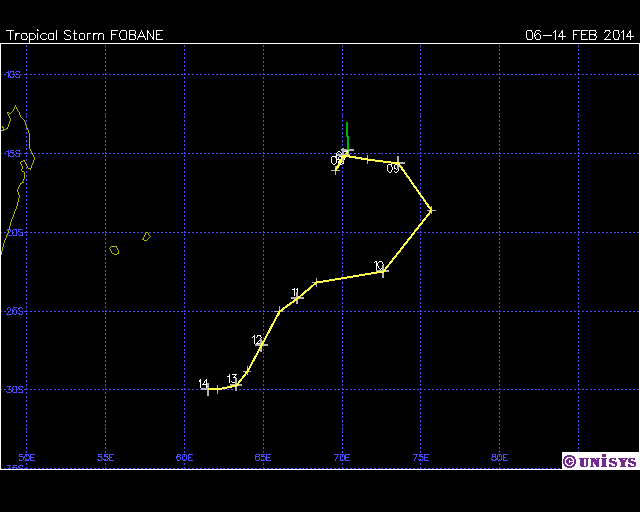
Task: Click the easternmost track point near 75E
Action: (431, 210)
